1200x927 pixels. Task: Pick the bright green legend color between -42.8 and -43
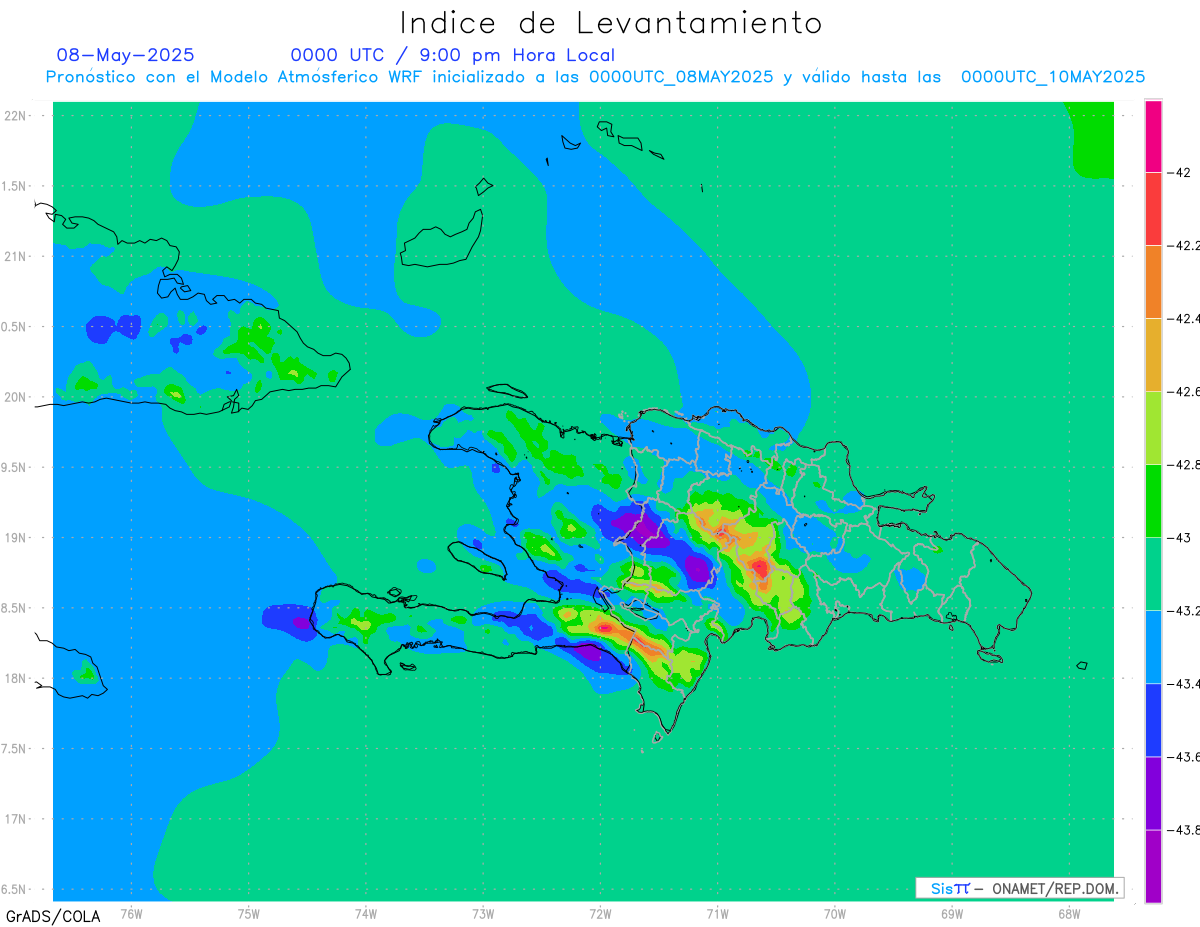tap(1153, 501)
